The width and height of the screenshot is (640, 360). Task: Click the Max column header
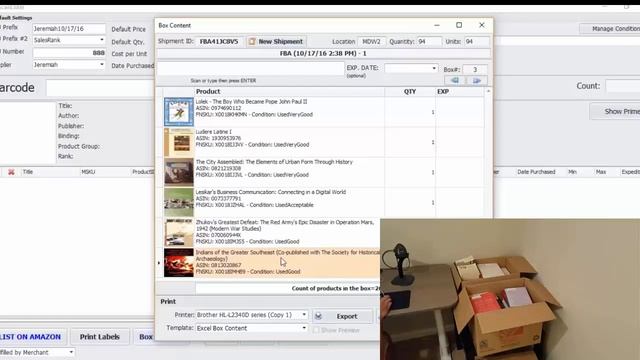click(x=600, y=172)
